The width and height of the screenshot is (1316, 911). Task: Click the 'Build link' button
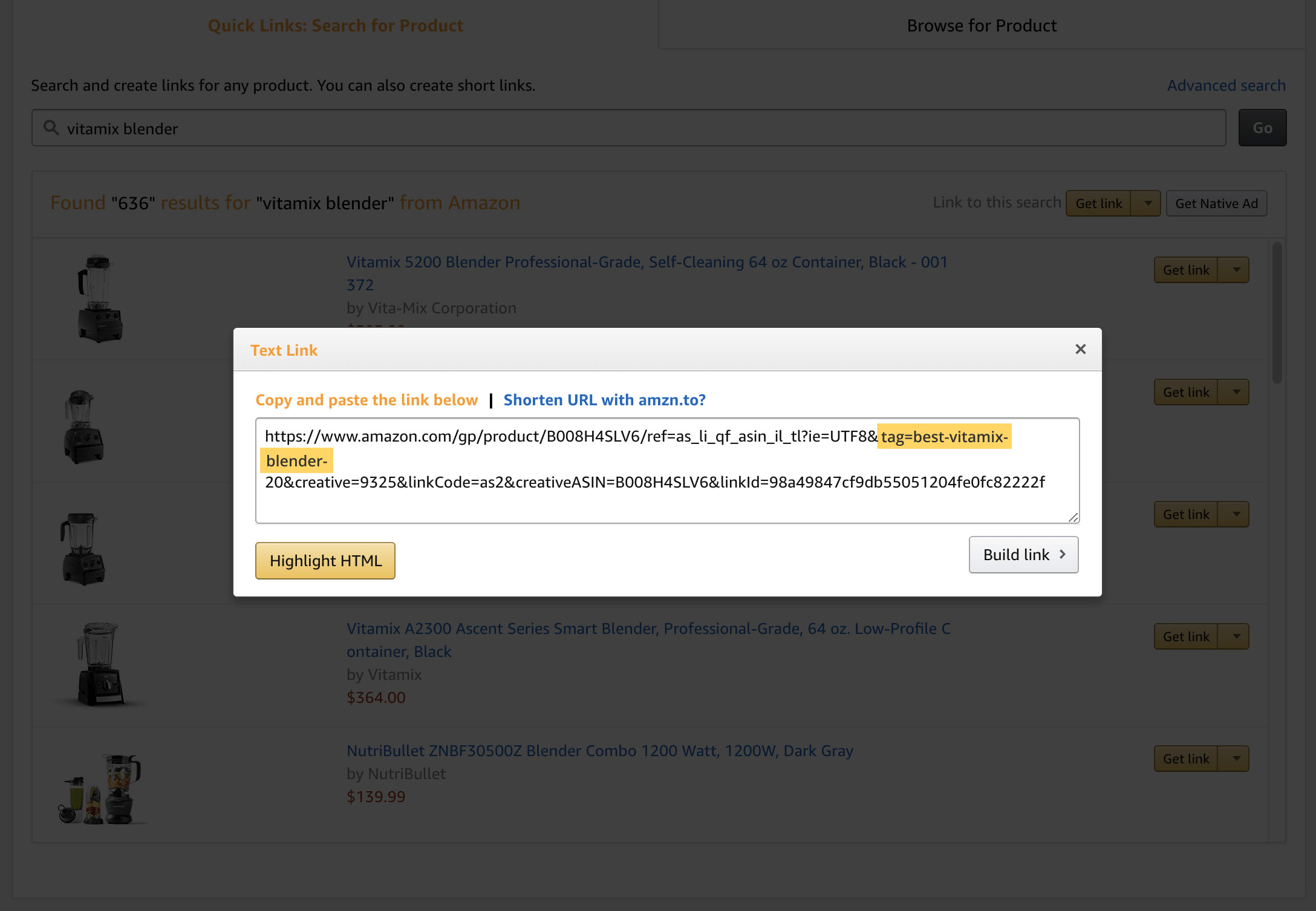coord(1022,554)
